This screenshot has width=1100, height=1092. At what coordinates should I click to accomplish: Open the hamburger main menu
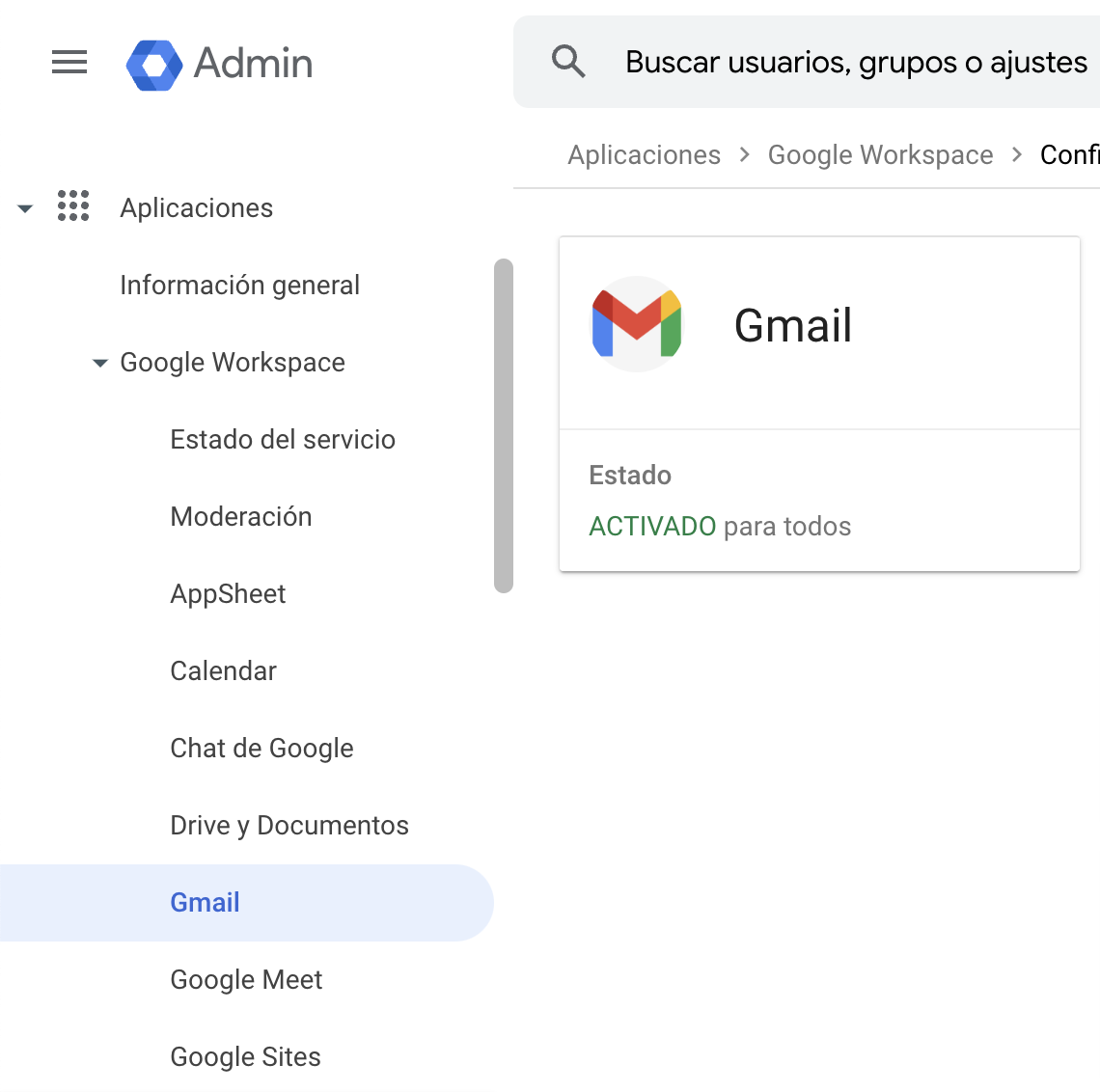[x=69, y=63]
